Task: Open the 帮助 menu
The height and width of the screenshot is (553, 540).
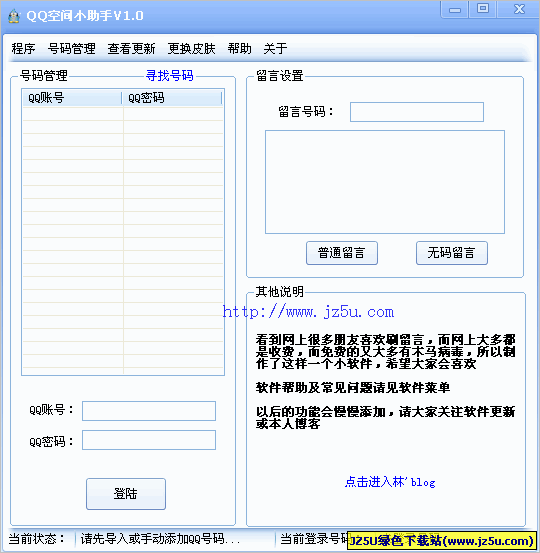Action: click(239, 48)
